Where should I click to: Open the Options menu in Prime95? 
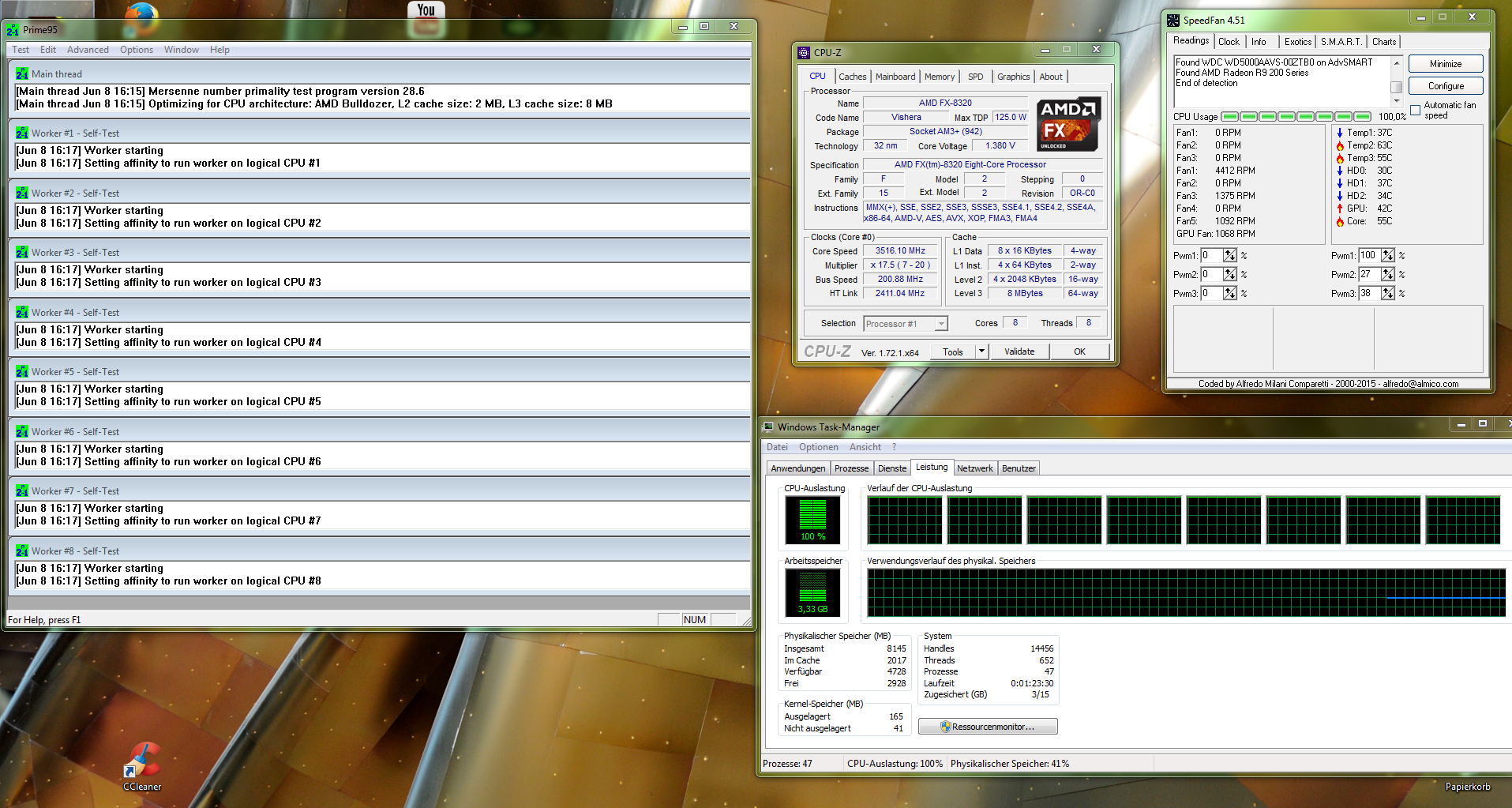tap(137, 50)
